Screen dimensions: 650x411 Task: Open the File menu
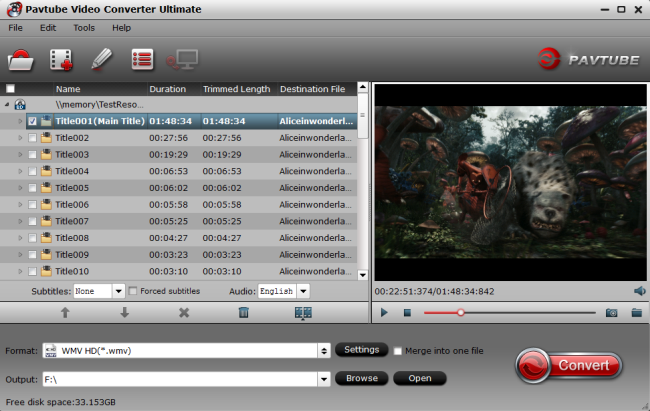pos(15,28)
